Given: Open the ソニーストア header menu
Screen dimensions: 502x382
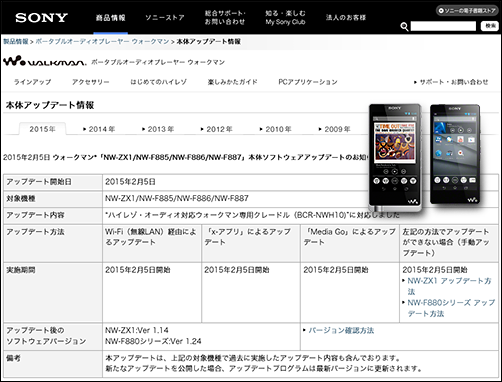Looking at the screenshot, I should click(x=165, y=18).
